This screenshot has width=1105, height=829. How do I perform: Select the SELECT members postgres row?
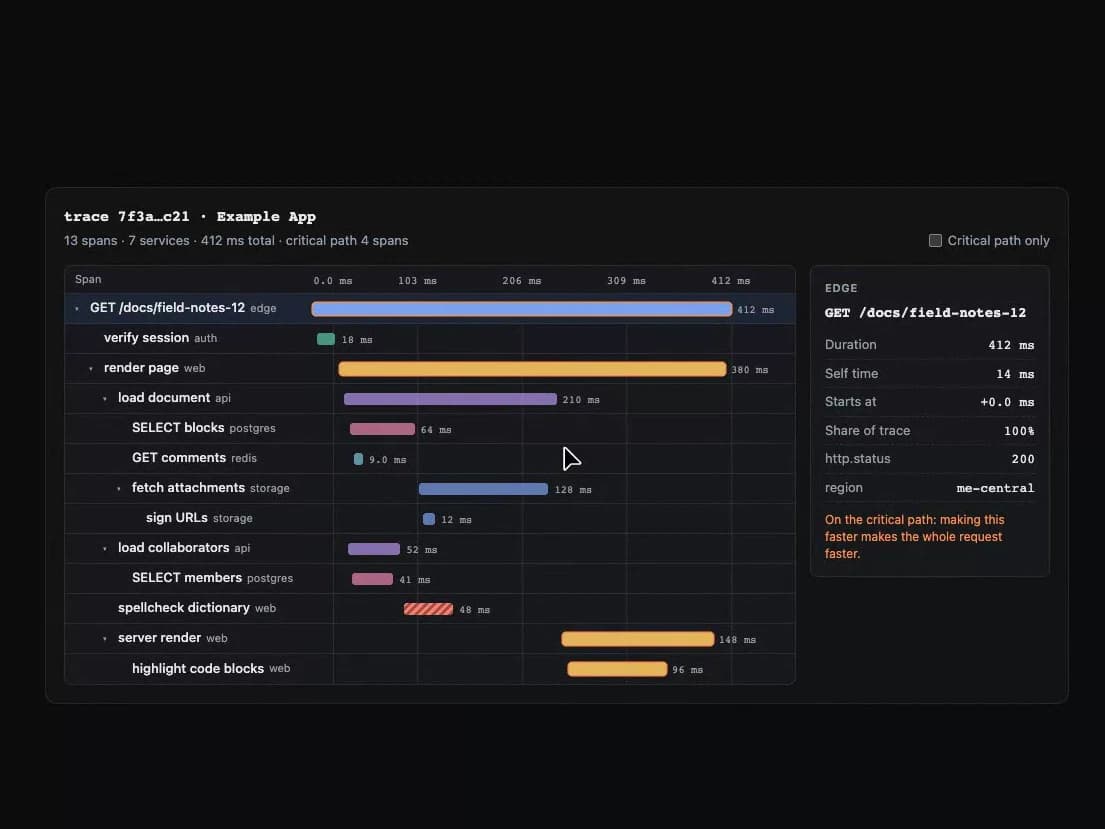430,578
